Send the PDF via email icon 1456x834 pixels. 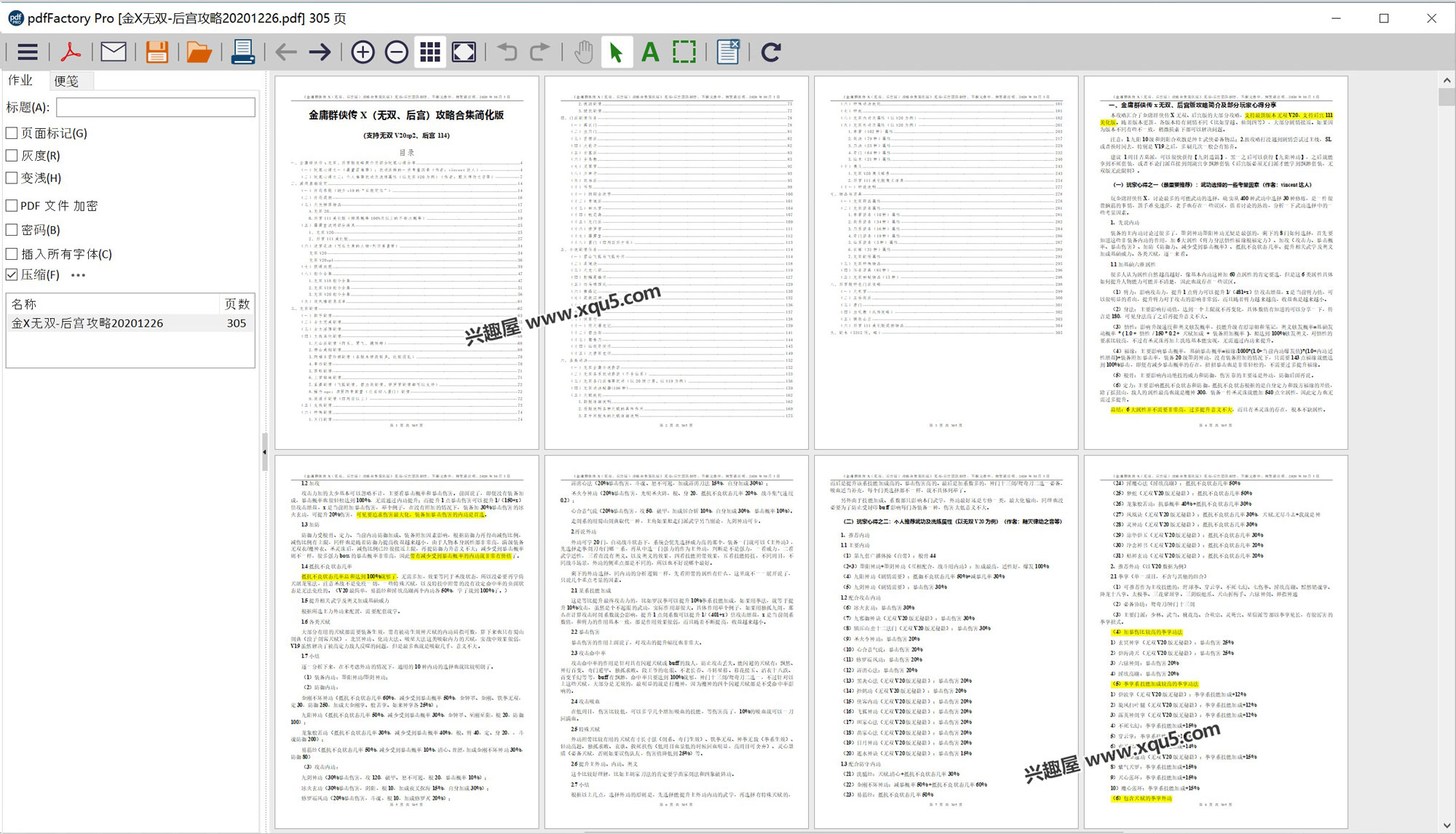click(113, 52)
